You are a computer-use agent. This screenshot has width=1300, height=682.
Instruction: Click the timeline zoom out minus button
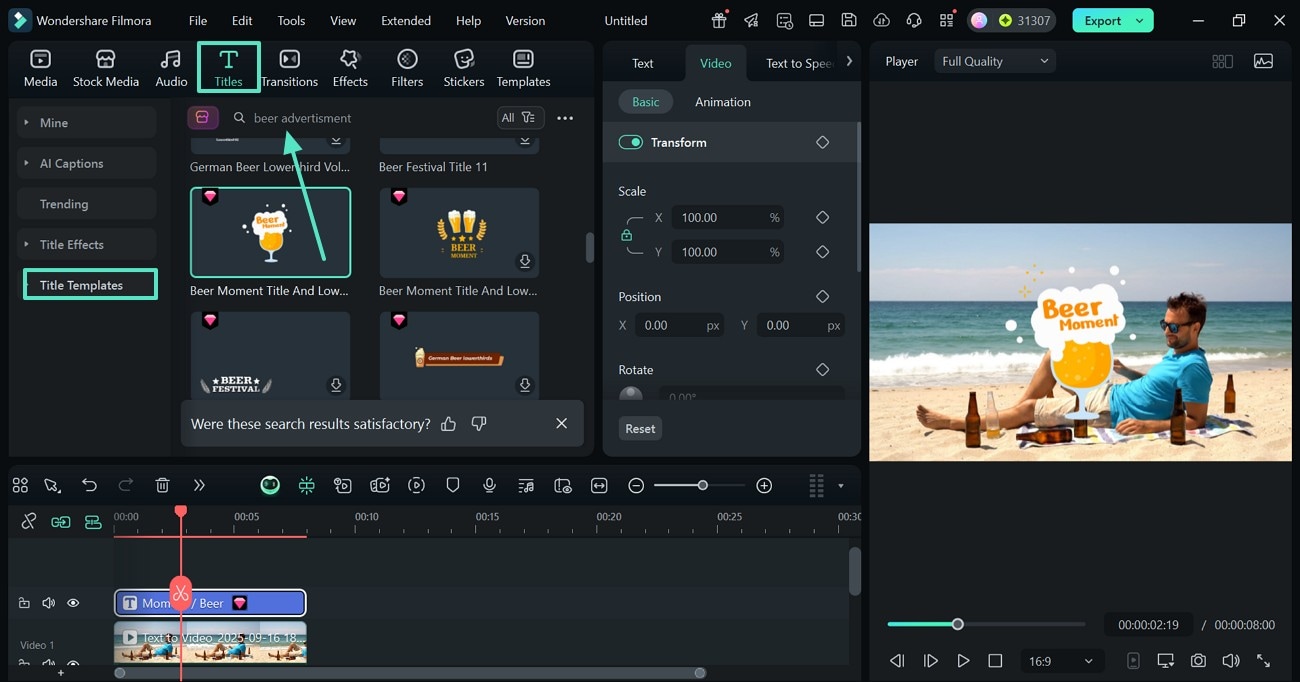pos(636,485)
